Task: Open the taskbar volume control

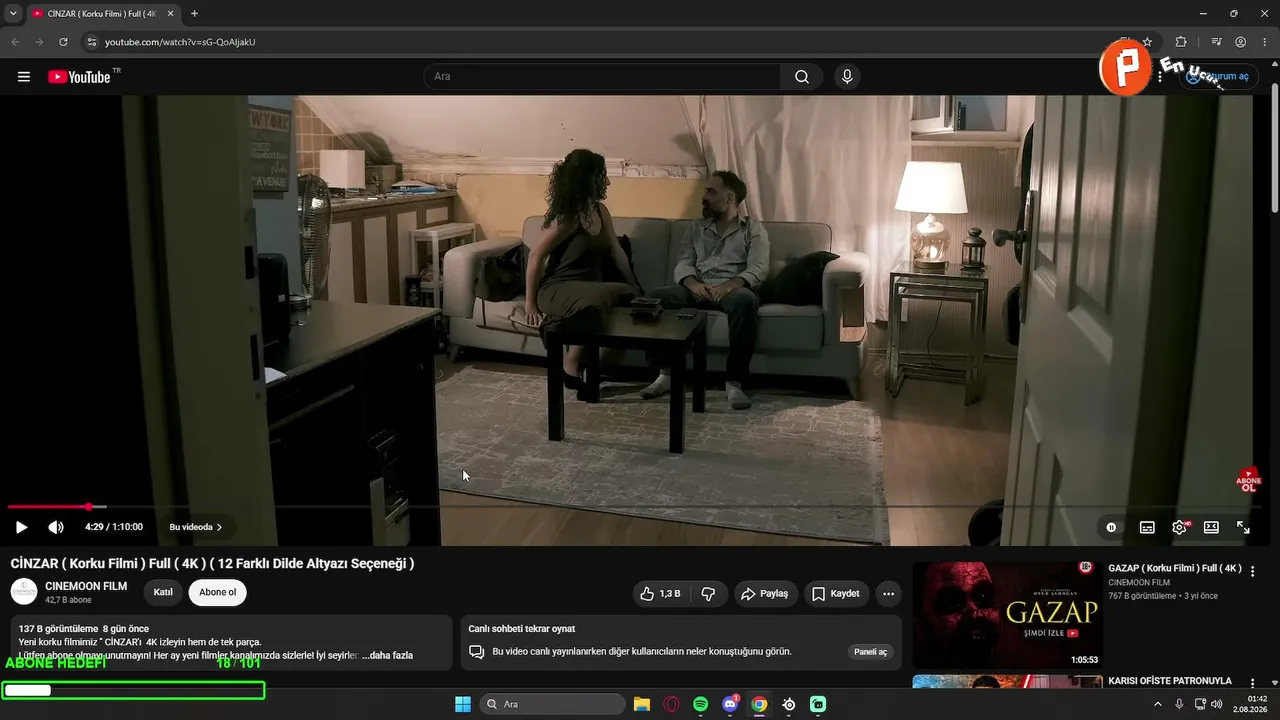Action: tap(1217, 704)
